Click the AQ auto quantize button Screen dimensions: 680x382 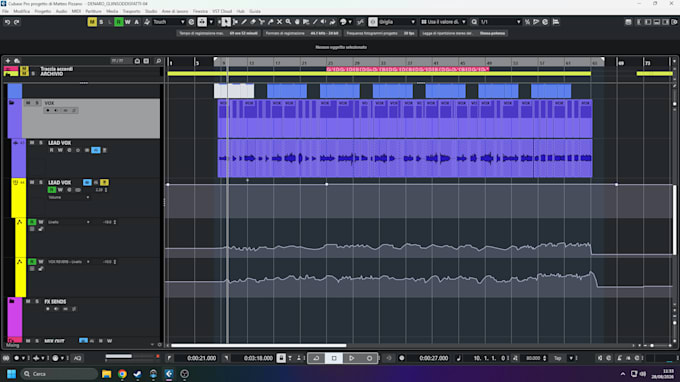[77, 358]
